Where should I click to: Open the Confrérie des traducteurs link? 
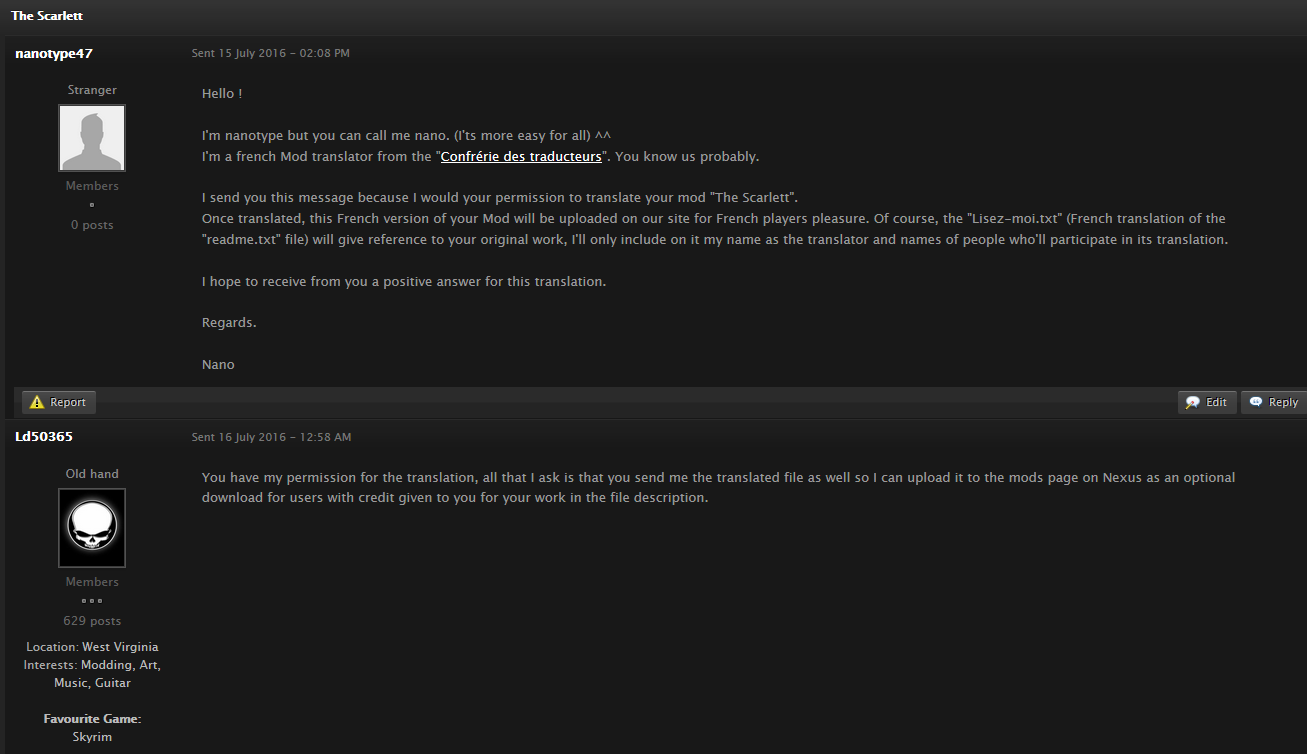(x=521, y=156)
